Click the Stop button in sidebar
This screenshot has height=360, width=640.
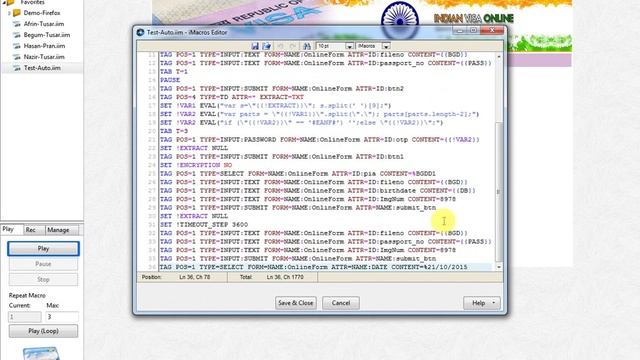pos(43,280)
